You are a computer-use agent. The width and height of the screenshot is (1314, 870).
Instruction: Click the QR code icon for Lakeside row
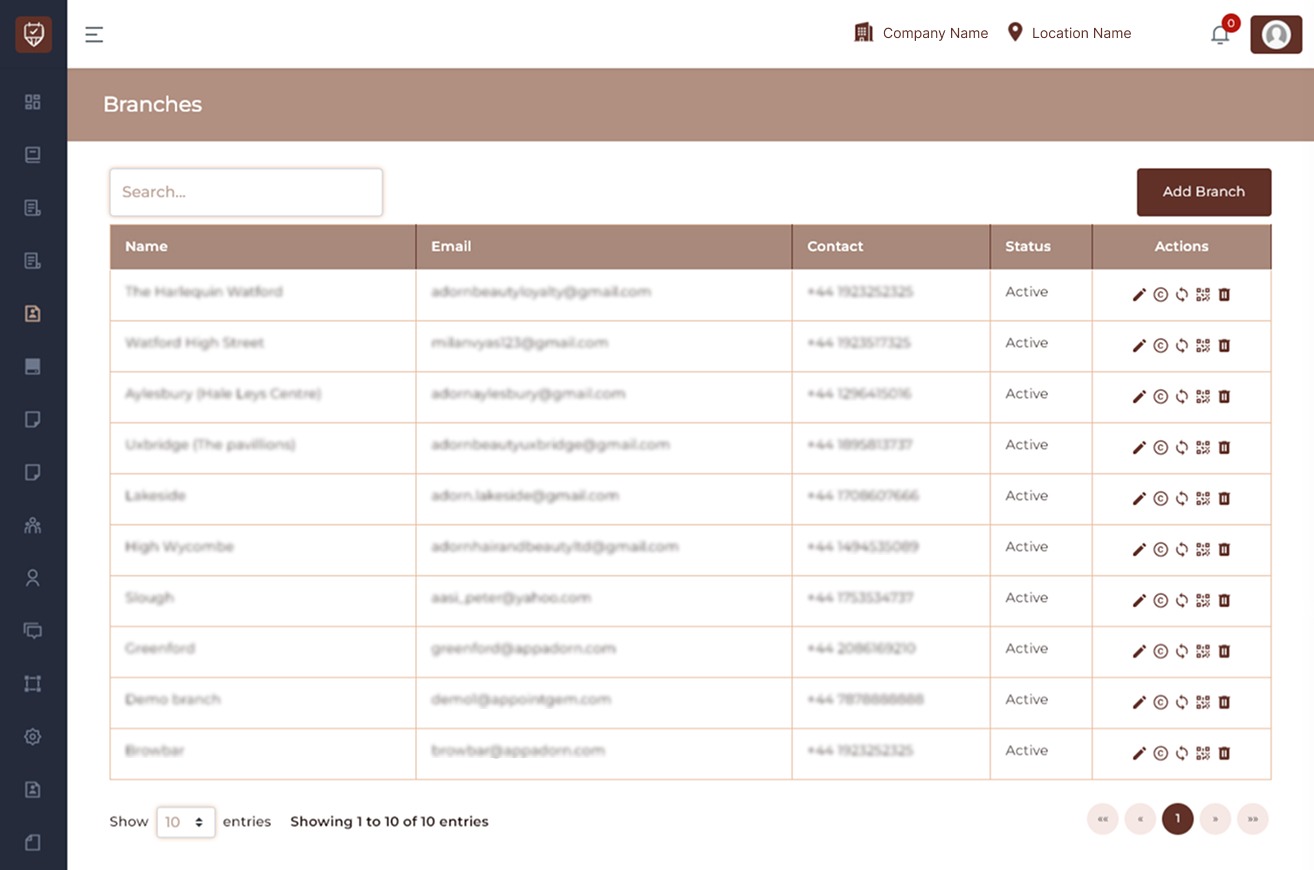(x=1203, y=498)
